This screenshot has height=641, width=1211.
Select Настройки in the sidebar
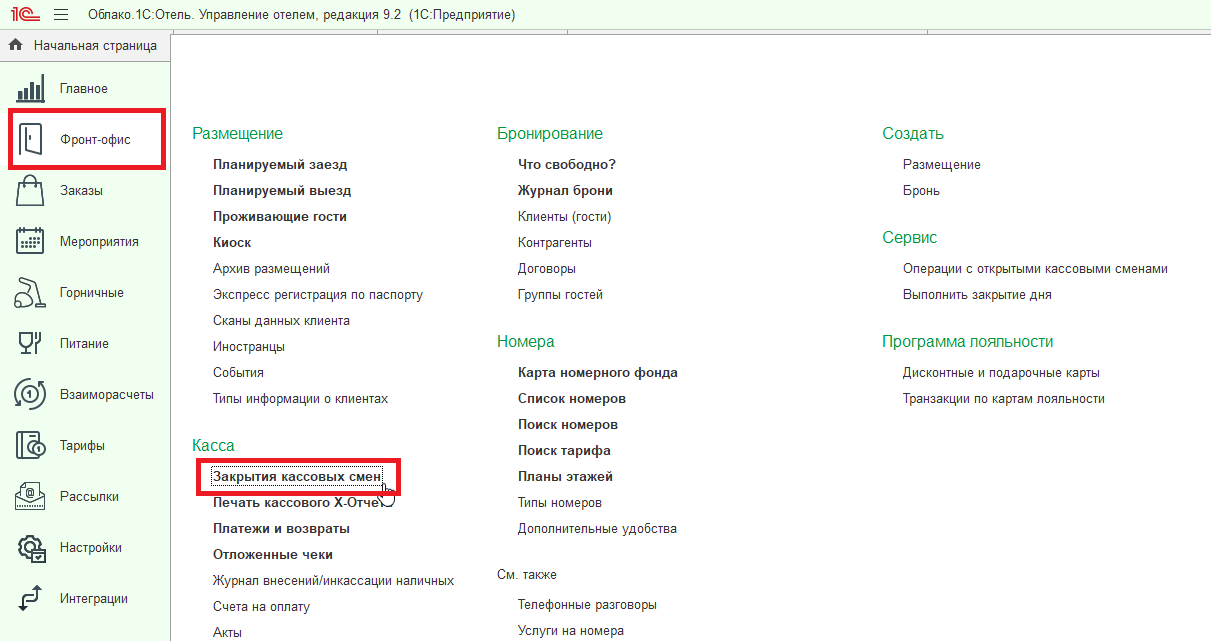[x=91, y=548]
